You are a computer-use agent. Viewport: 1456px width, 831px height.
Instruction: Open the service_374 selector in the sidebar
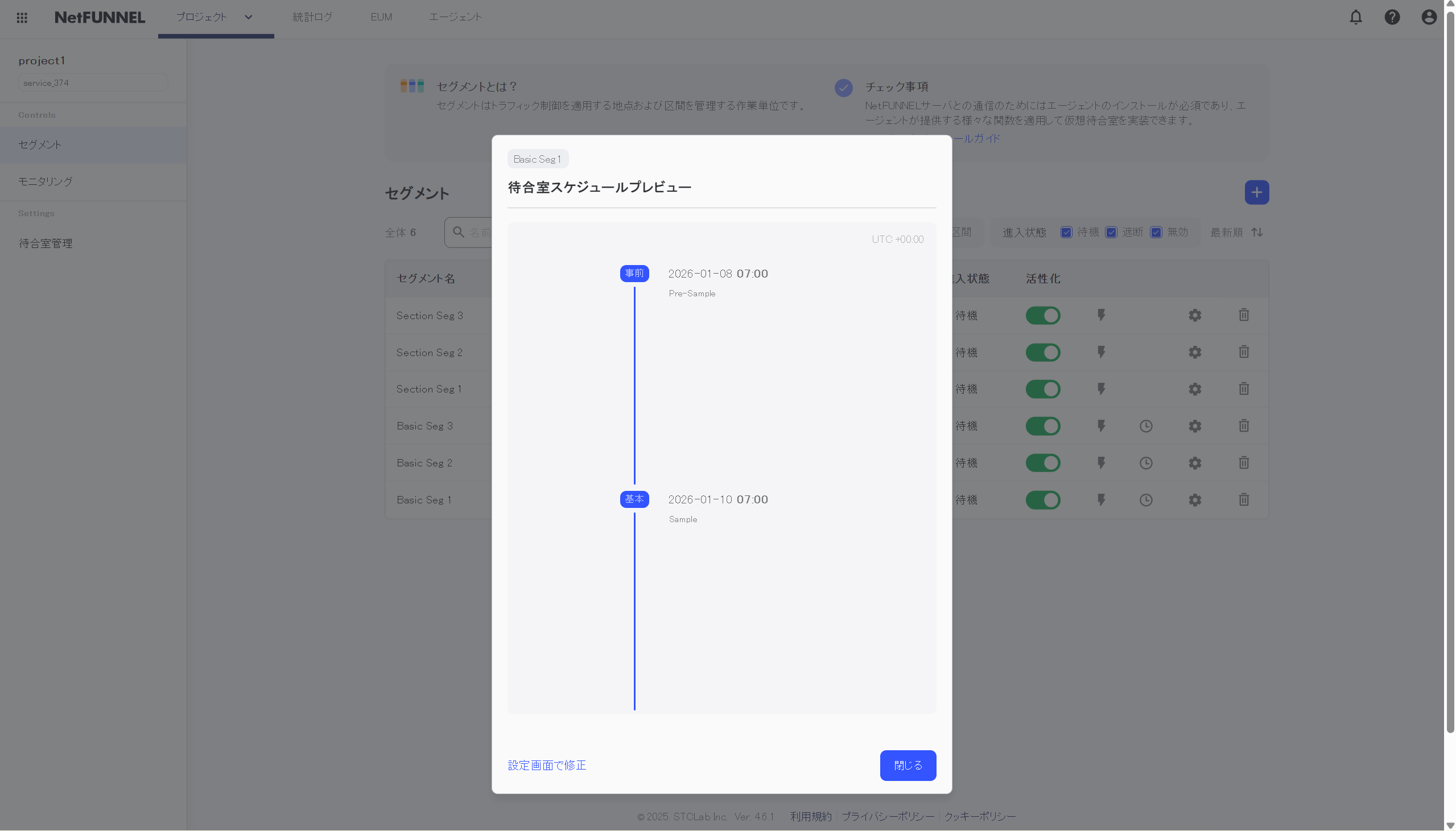pyautogui.click(x=93, y=82)
